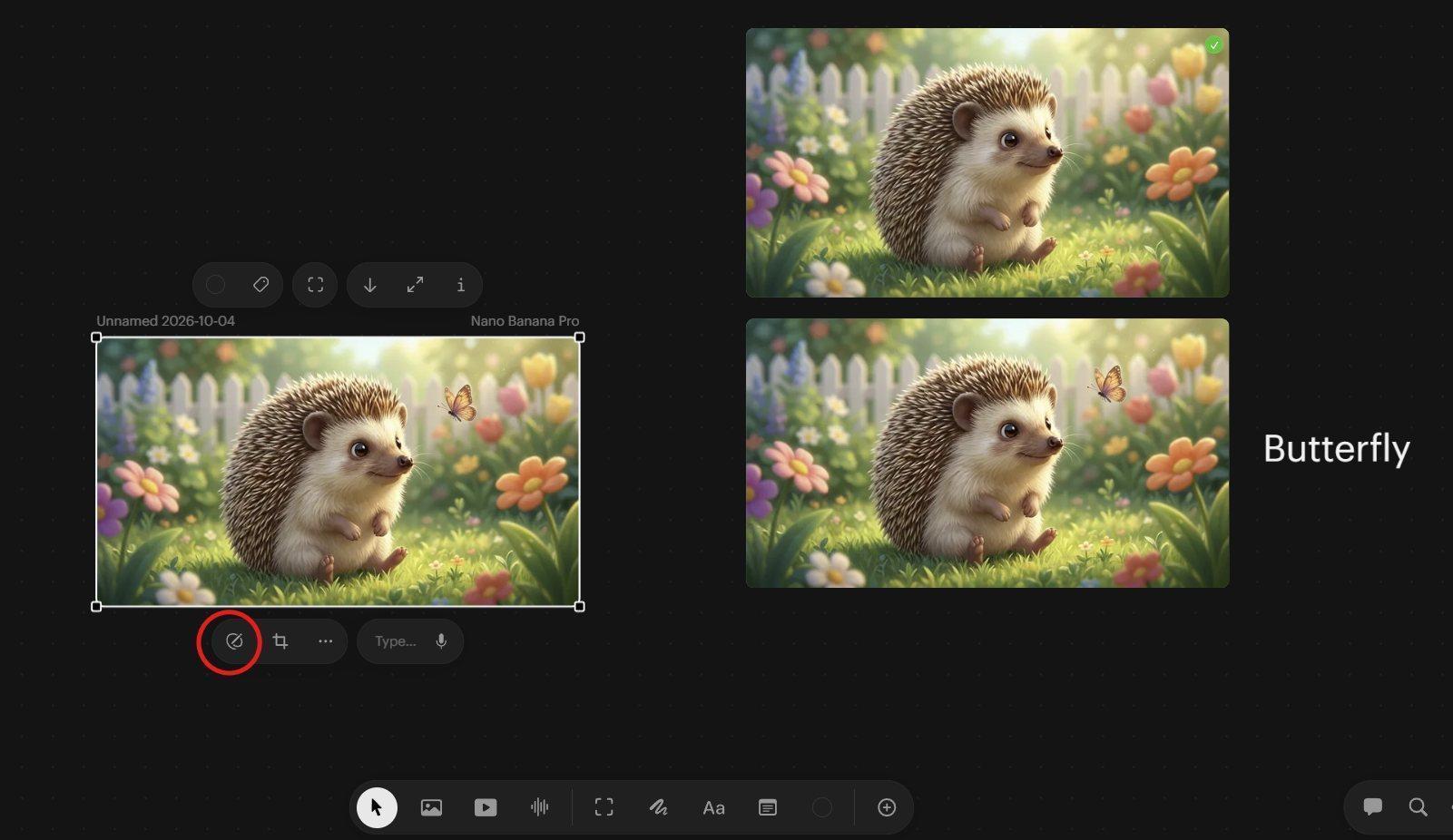The image size is (1453, 840).
Task: Click the top-right resize handle of selected image
Action: point(580,337)
